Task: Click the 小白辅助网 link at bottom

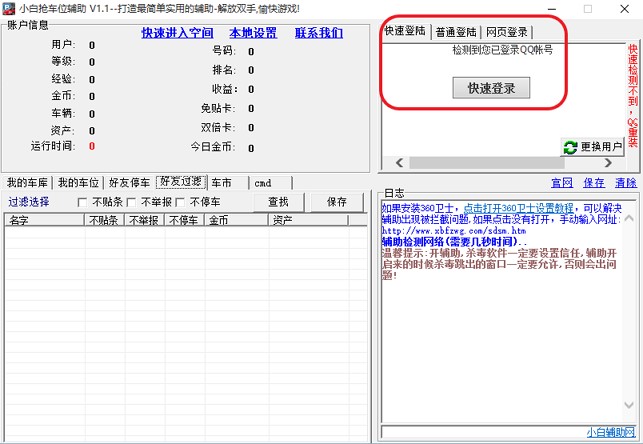Action: tap(611, 432)
